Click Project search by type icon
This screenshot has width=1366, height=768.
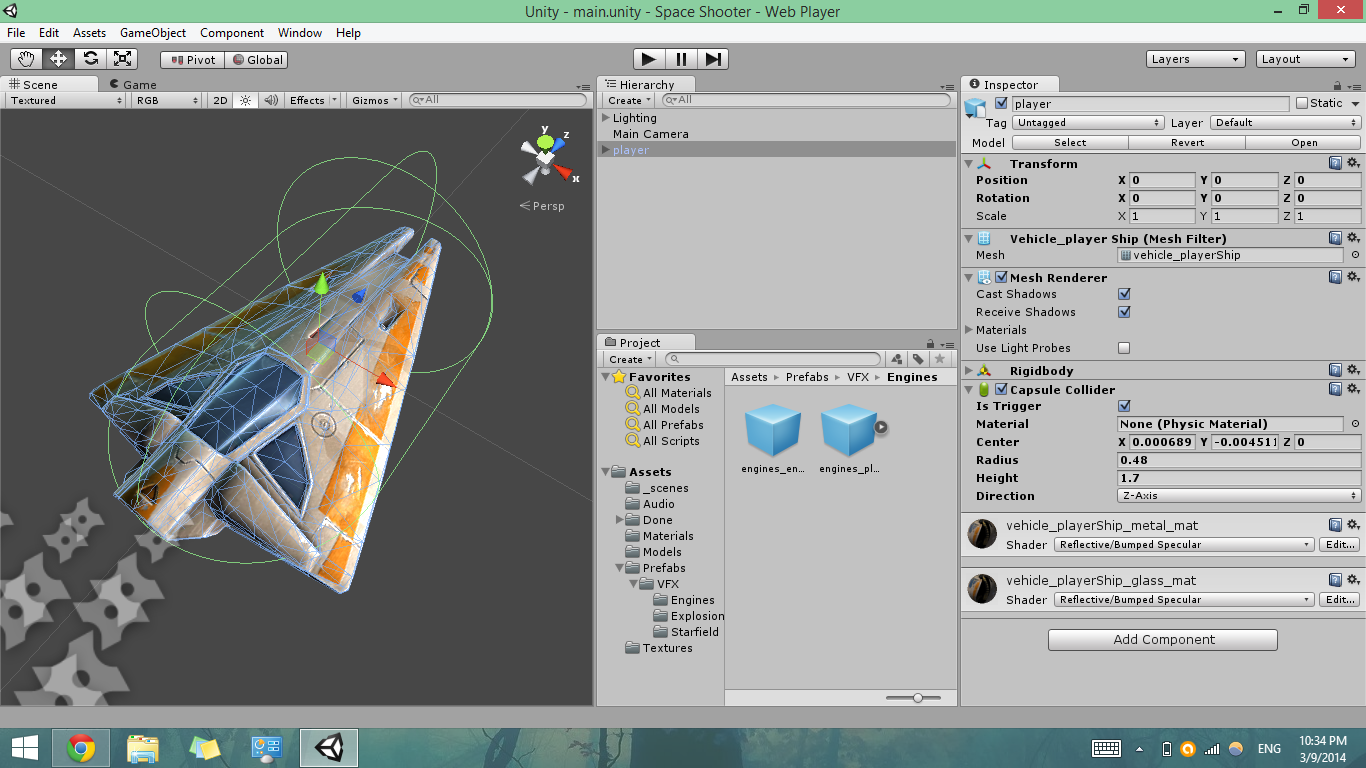pyautogui.click(x=897, y=359)
